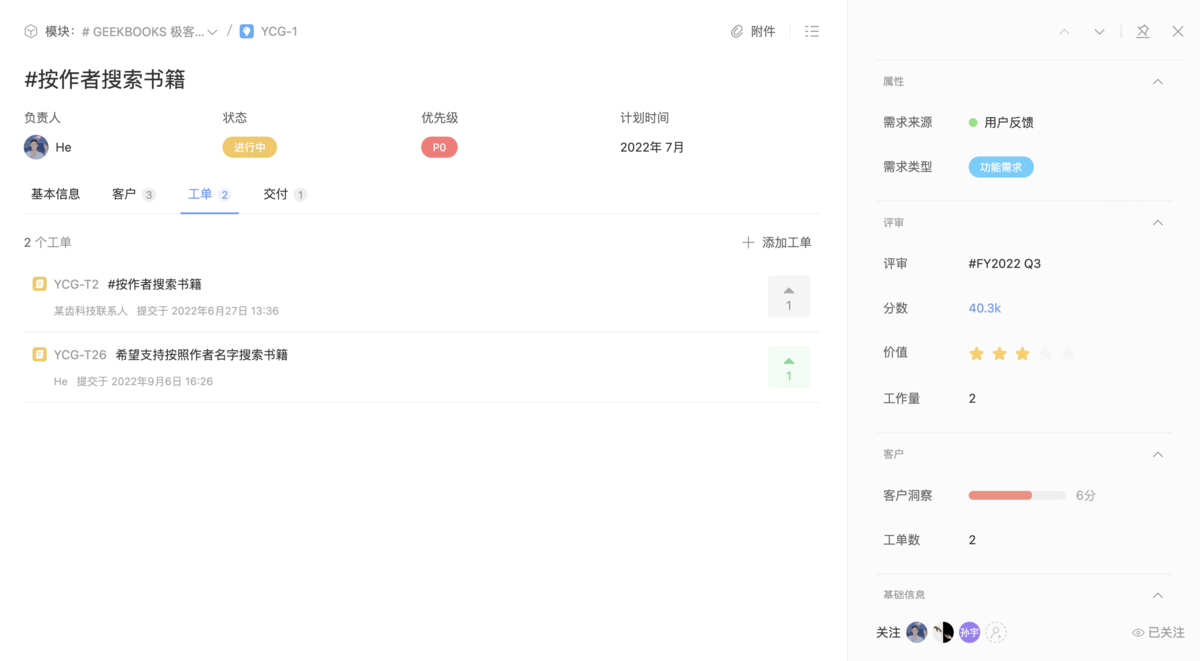Screen dimensions: 1200x661
Task: Click 添加工单 to add a work order
Action: (x=786, y=242)
